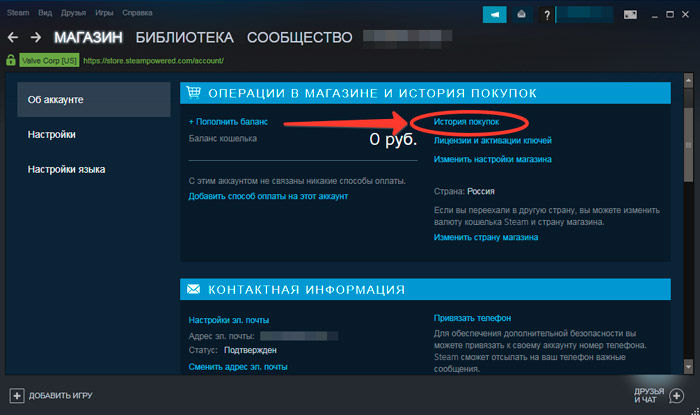The width and height of the screenshot is (700, 415).
Task: Open the help question mark icon
Action: click(x=546, y=15)
